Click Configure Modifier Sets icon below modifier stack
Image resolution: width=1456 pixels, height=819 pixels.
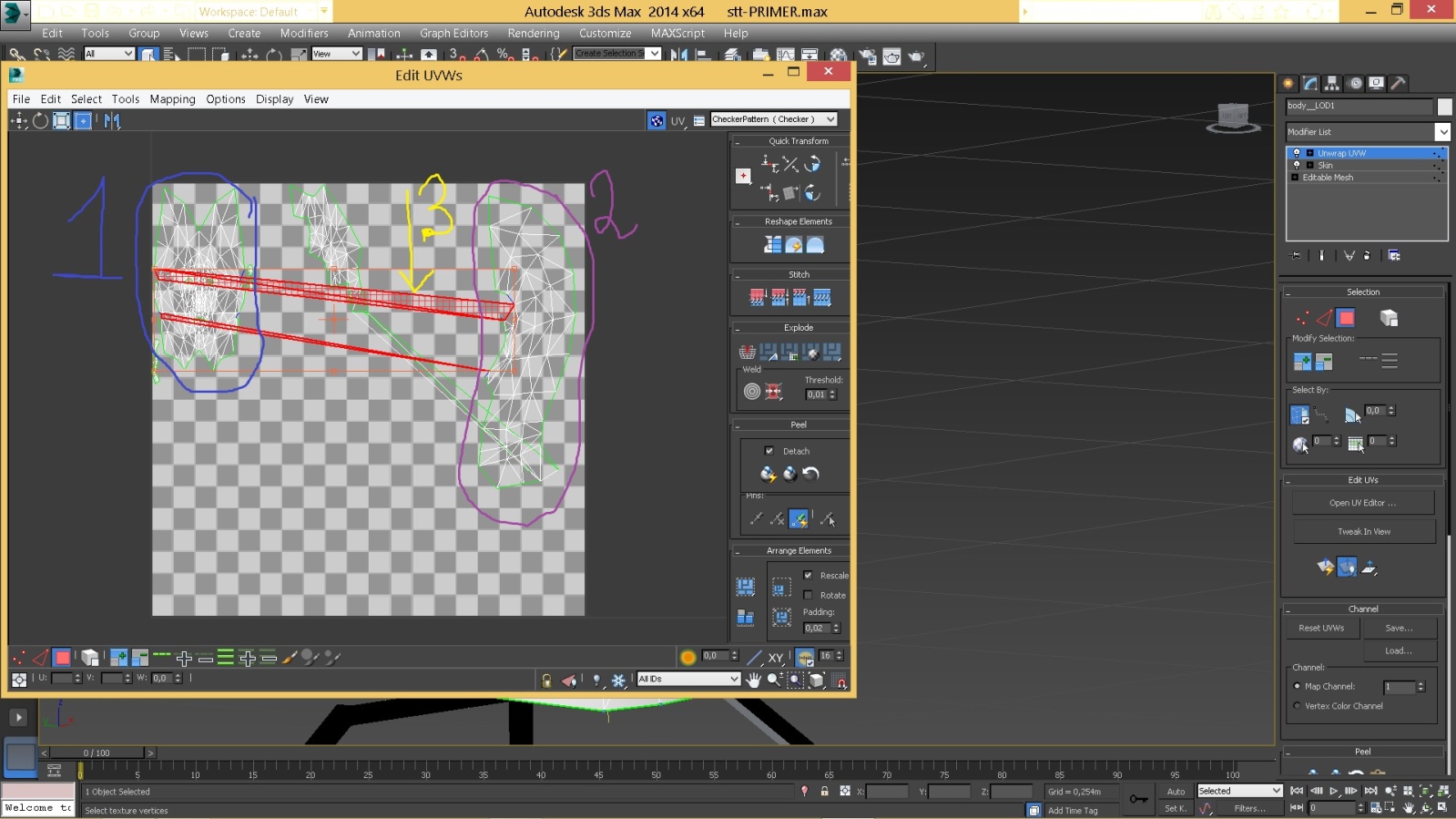(x=1394, y=256)
